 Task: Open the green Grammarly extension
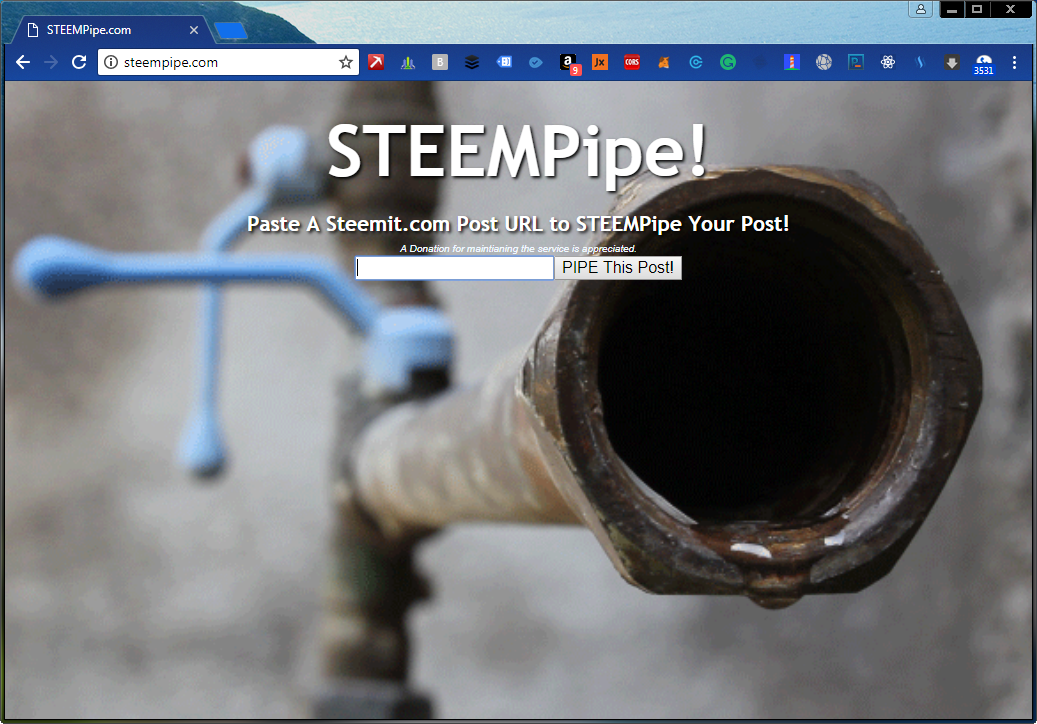(x=727, y=62)
